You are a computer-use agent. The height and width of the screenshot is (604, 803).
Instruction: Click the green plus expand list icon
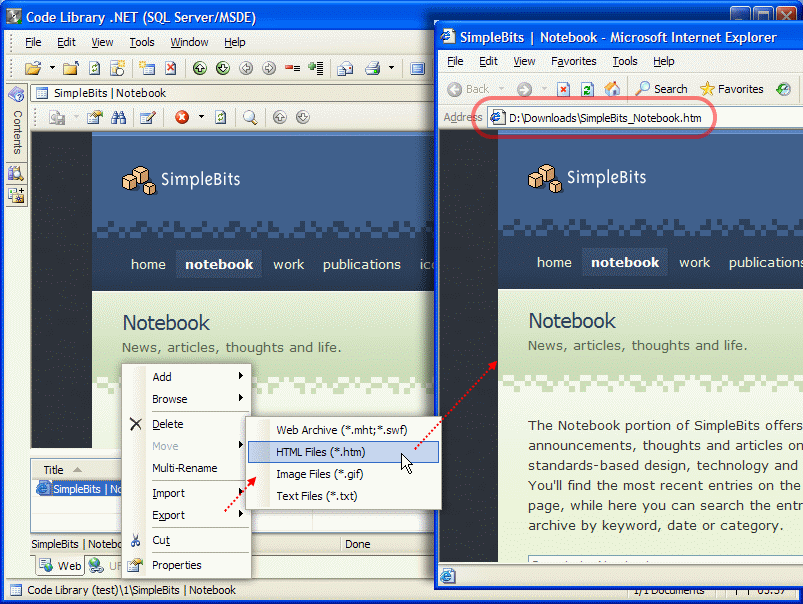click(x=316, y=68)
